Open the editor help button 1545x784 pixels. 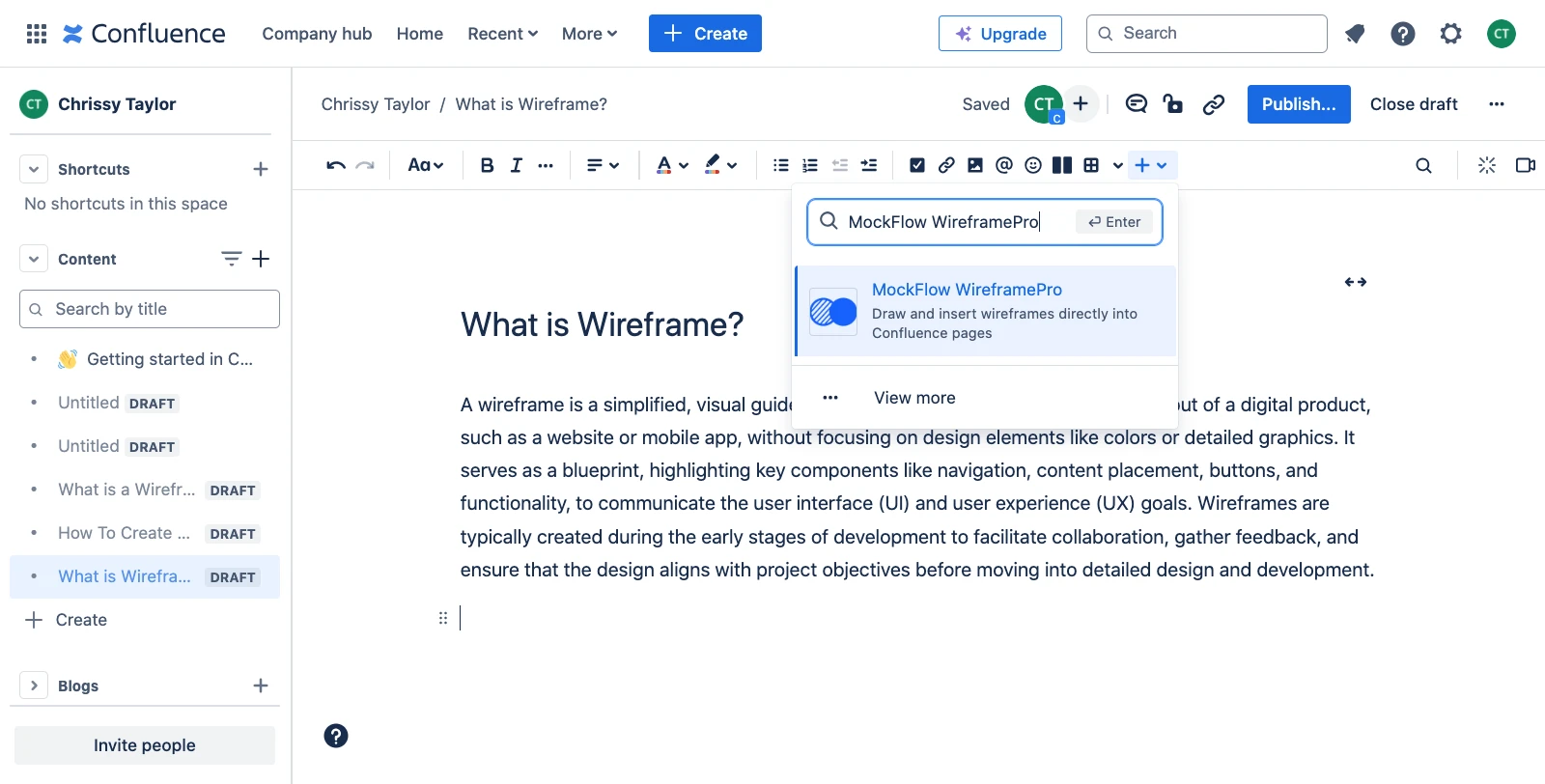[336, 736]
